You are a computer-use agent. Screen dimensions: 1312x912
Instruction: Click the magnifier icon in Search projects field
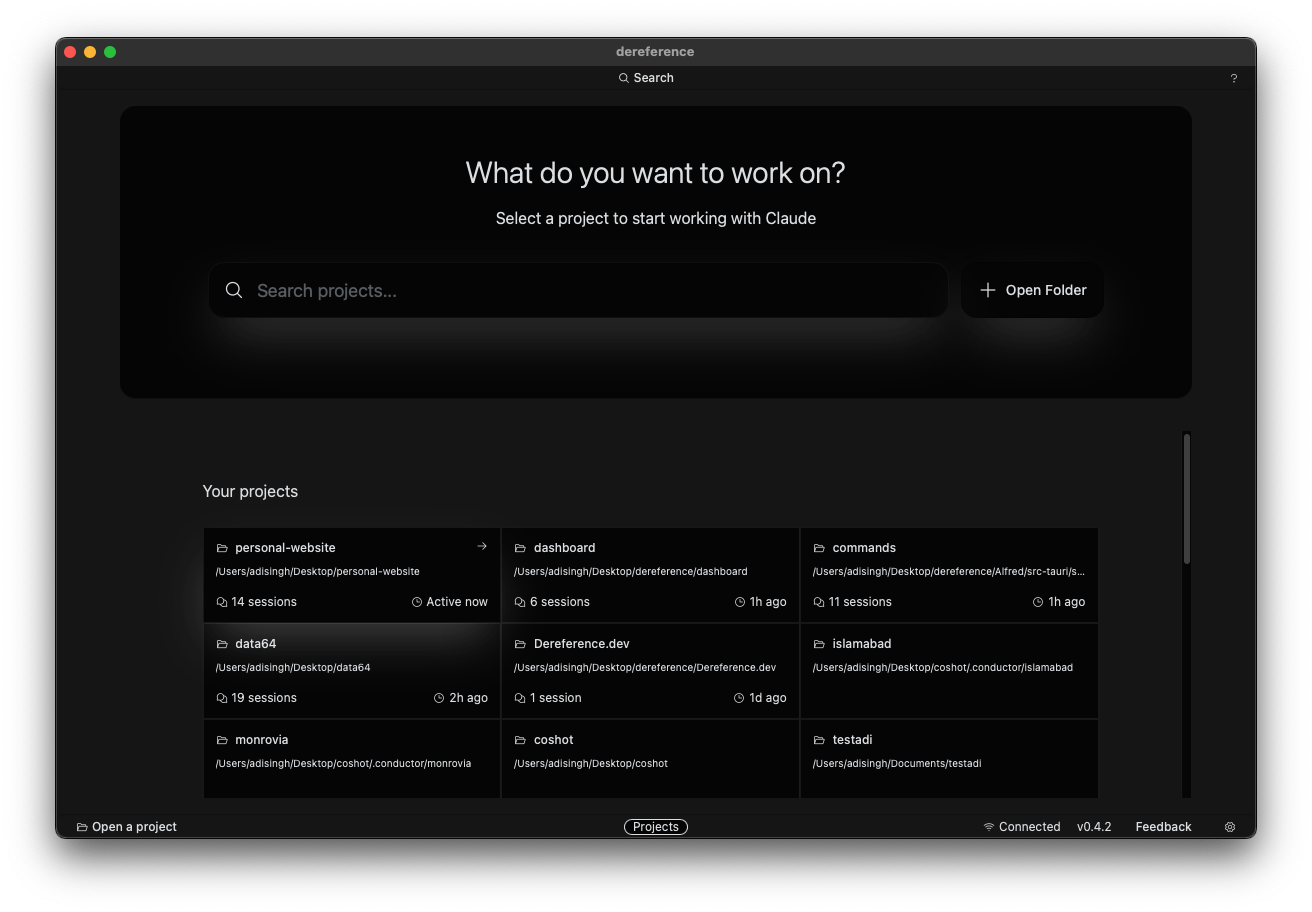point(234,290)
